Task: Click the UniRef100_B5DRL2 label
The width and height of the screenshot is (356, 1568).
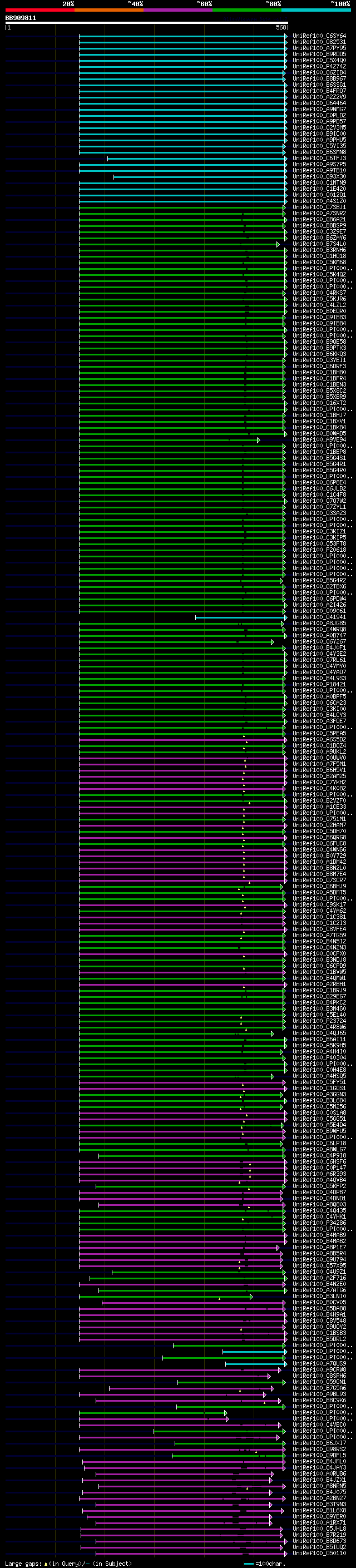Action: [x=319, y=1338]
